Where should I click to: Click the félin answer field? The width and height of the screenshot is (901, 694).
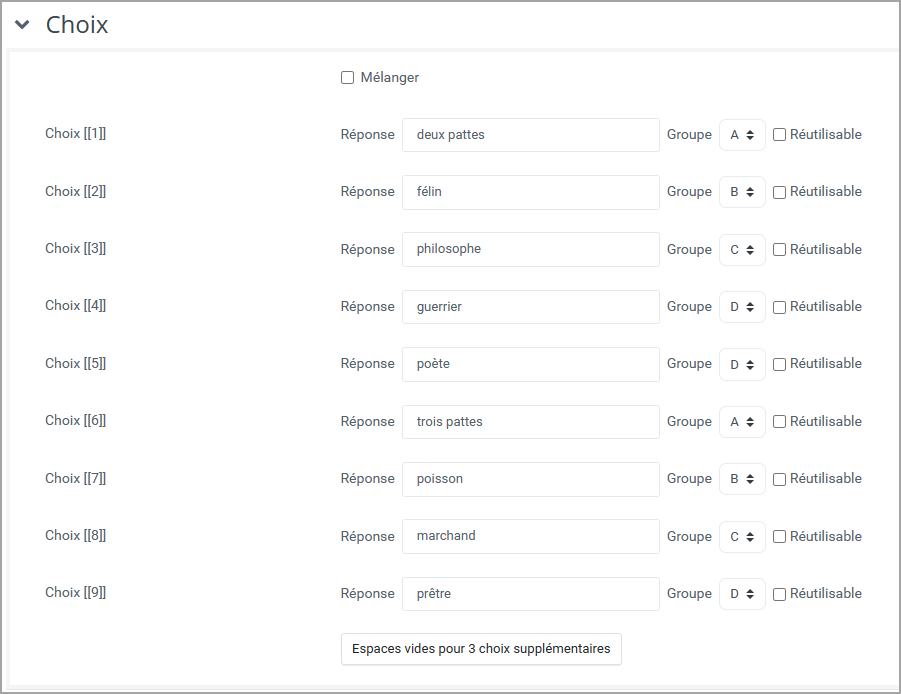pyautogui.click(x=530, y=192)
